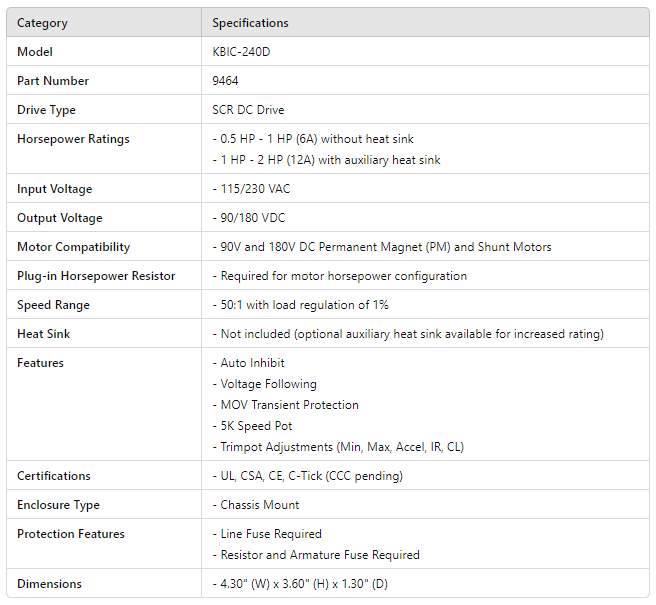The image size is (656, 605).
Task: Click the Specifications column header
Action: point(250,22)
